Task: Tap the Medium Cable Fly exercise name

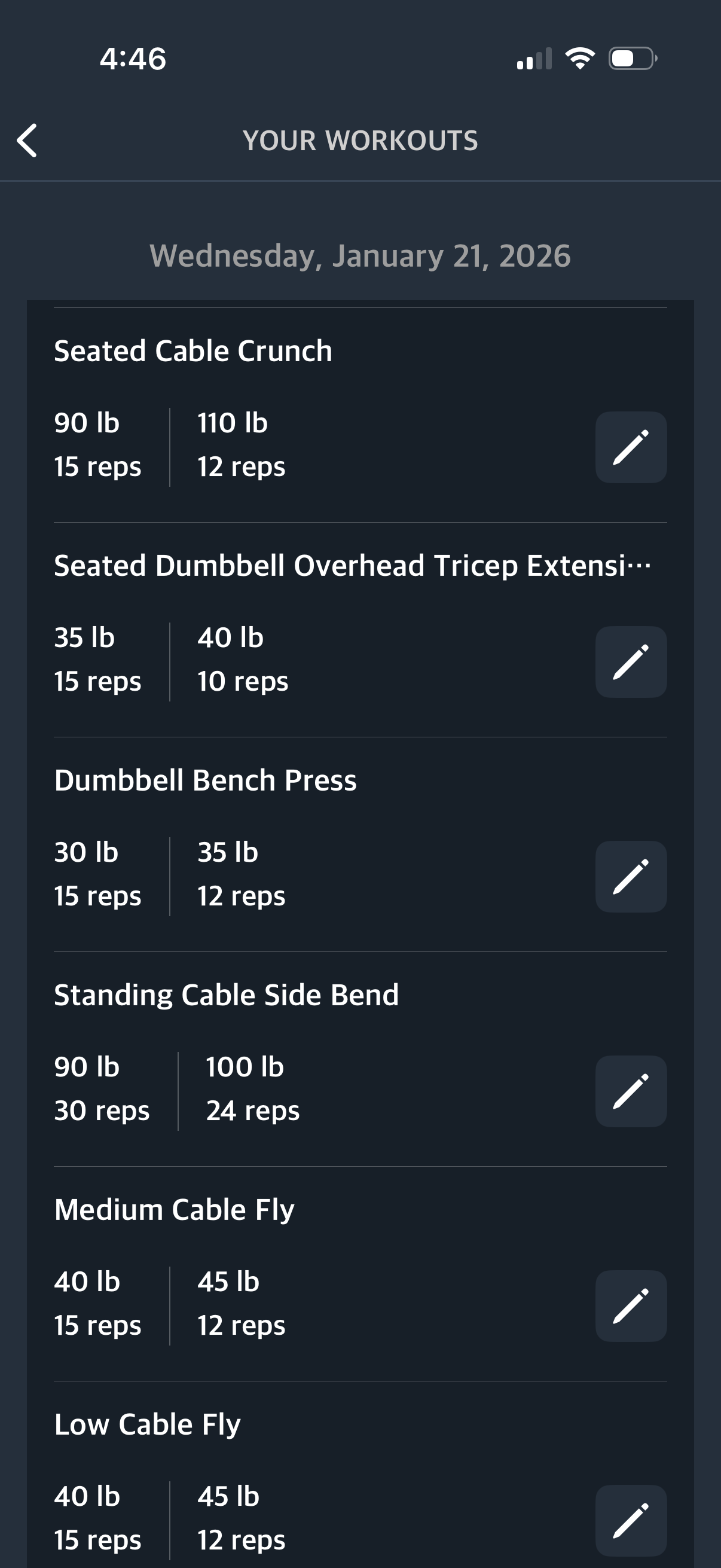Action: pos(174,1209)
